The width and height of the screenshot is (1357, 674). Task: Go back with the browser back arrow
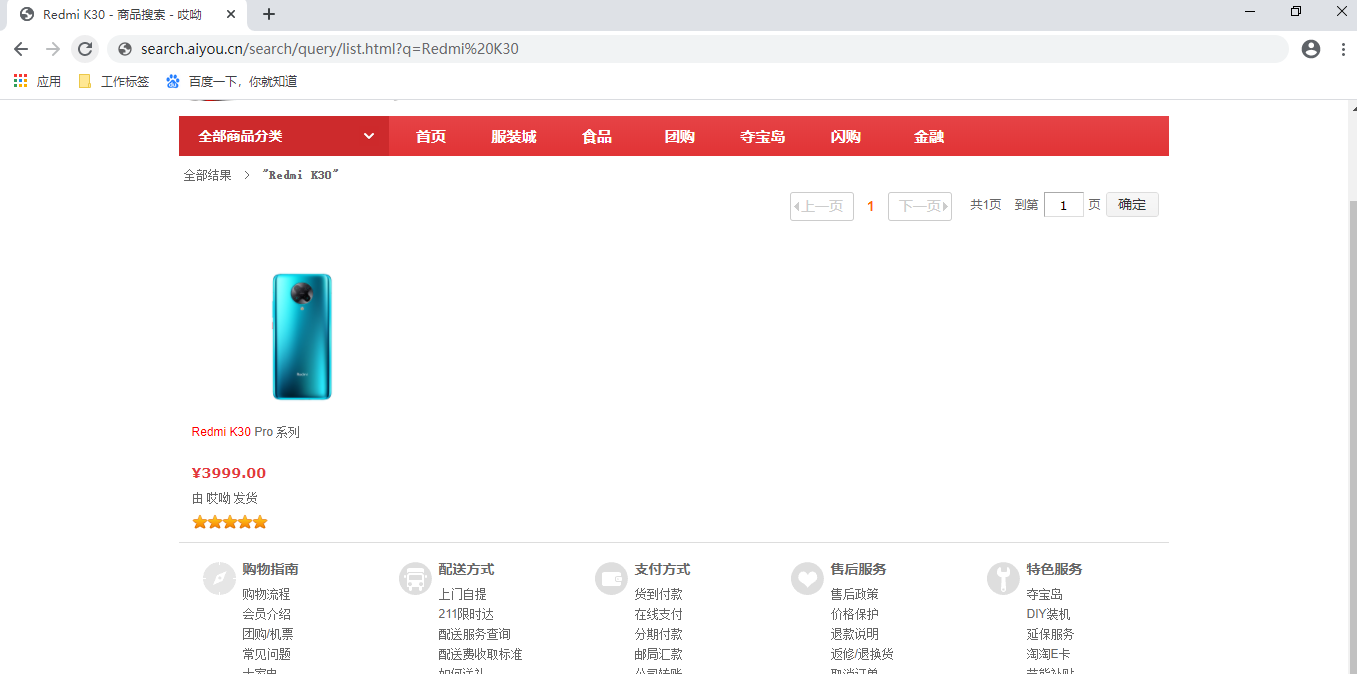coord(21,49)
